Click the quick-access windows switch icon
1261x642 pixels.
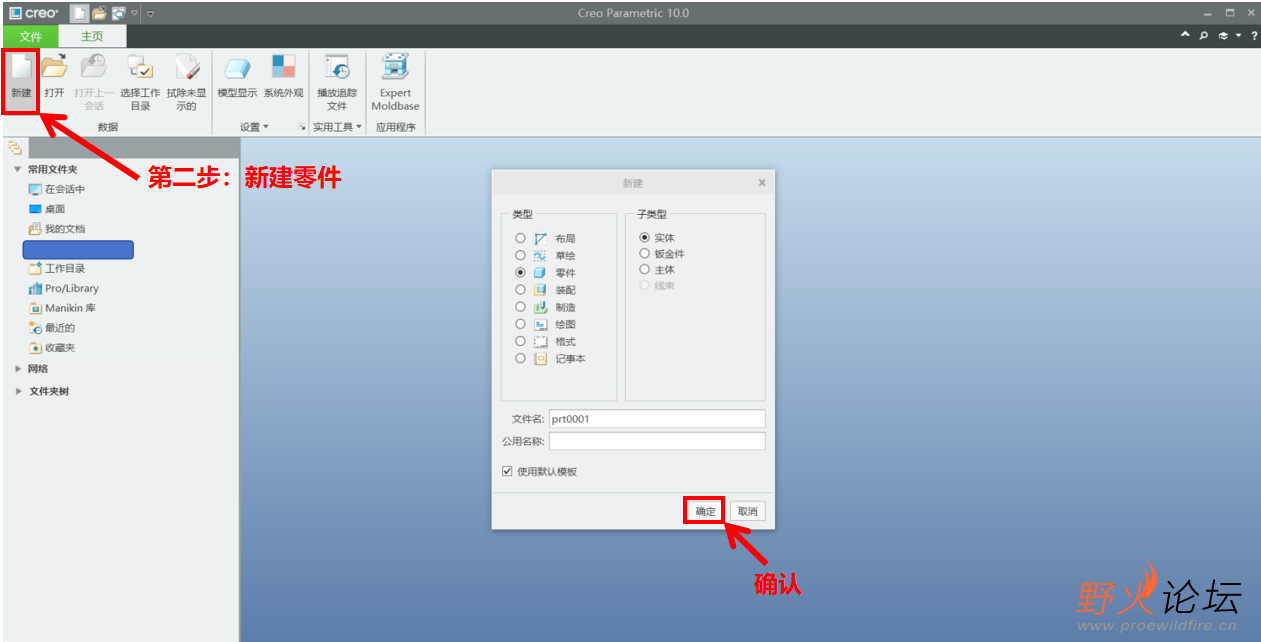pos(118,13)
